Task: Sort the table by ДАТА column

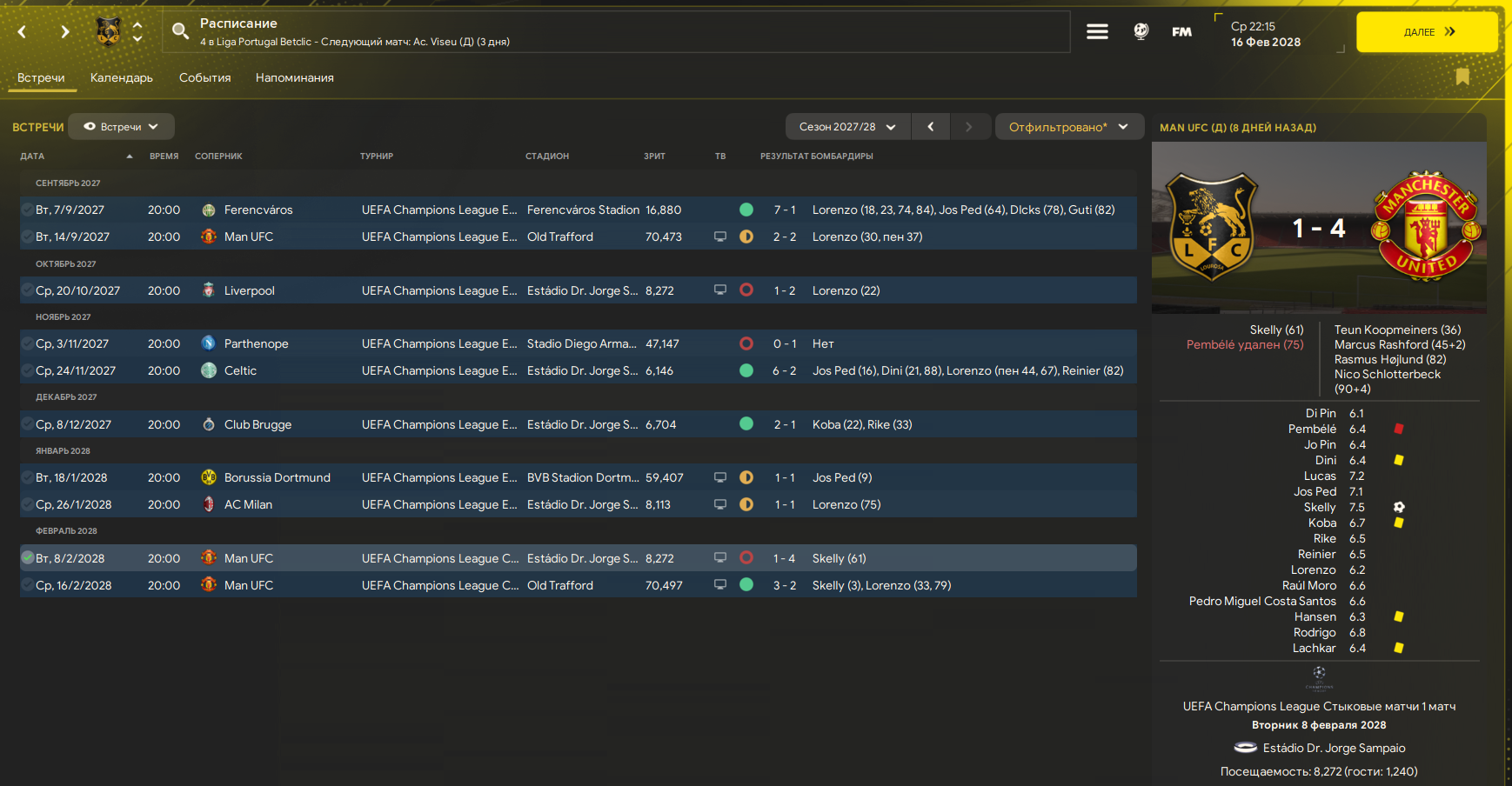Action: coord(33,157)
